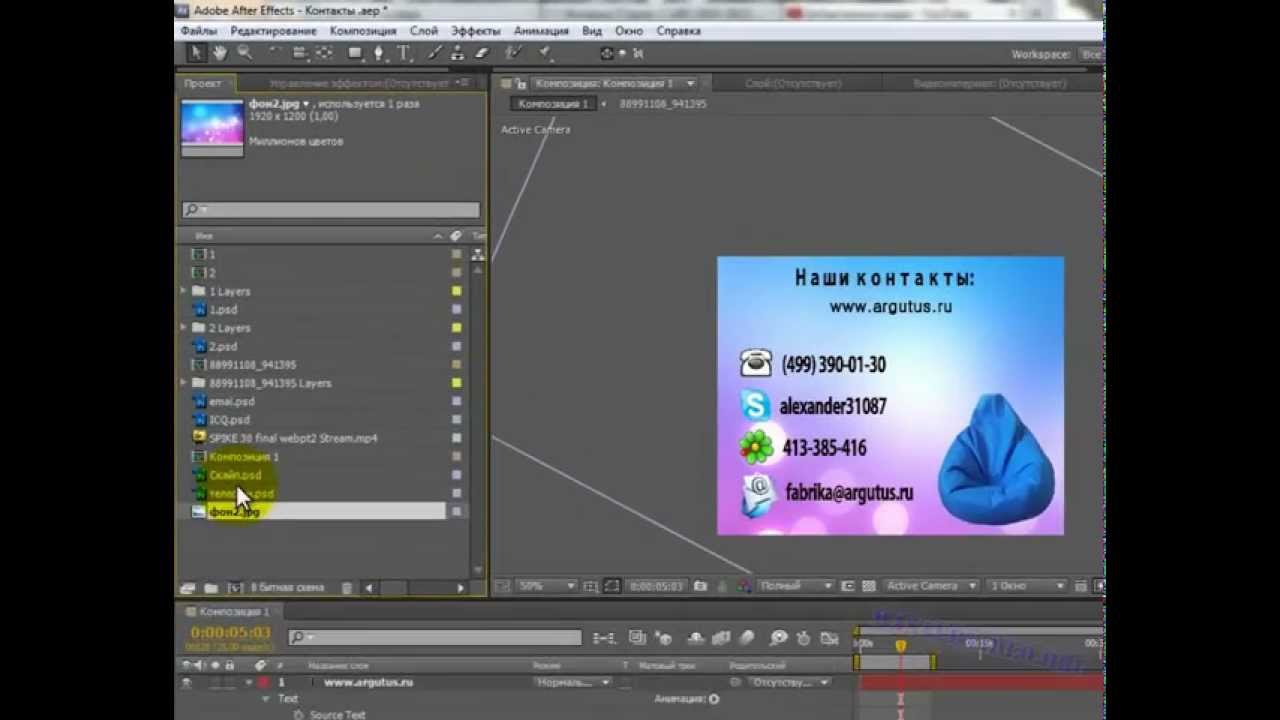Open the Композиция menu

click(x=363, y=31)
